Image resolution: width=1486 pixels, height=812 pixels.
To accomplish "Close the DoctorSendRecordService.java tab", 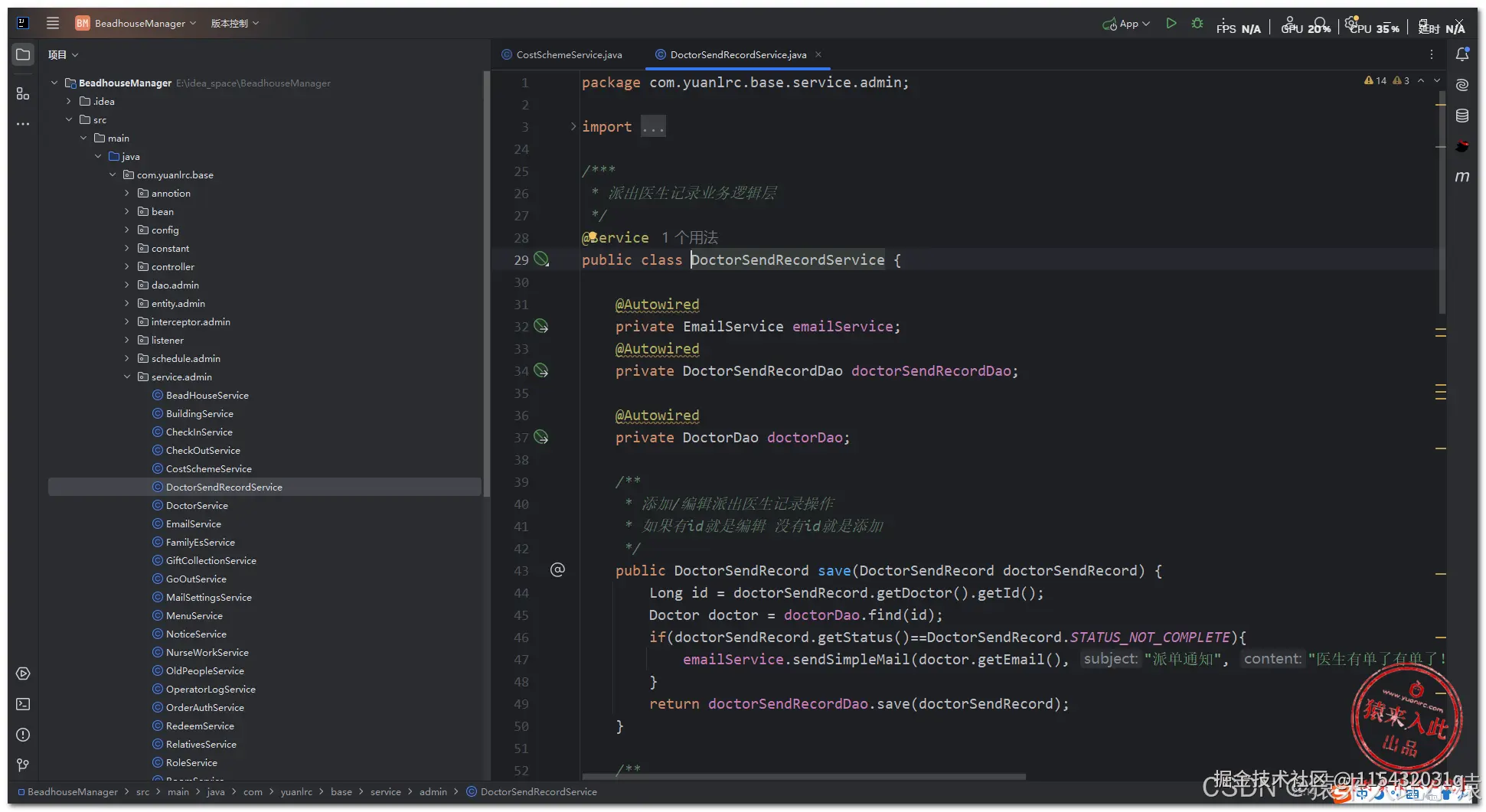I will pyautogui.click(x=818, y=54).
